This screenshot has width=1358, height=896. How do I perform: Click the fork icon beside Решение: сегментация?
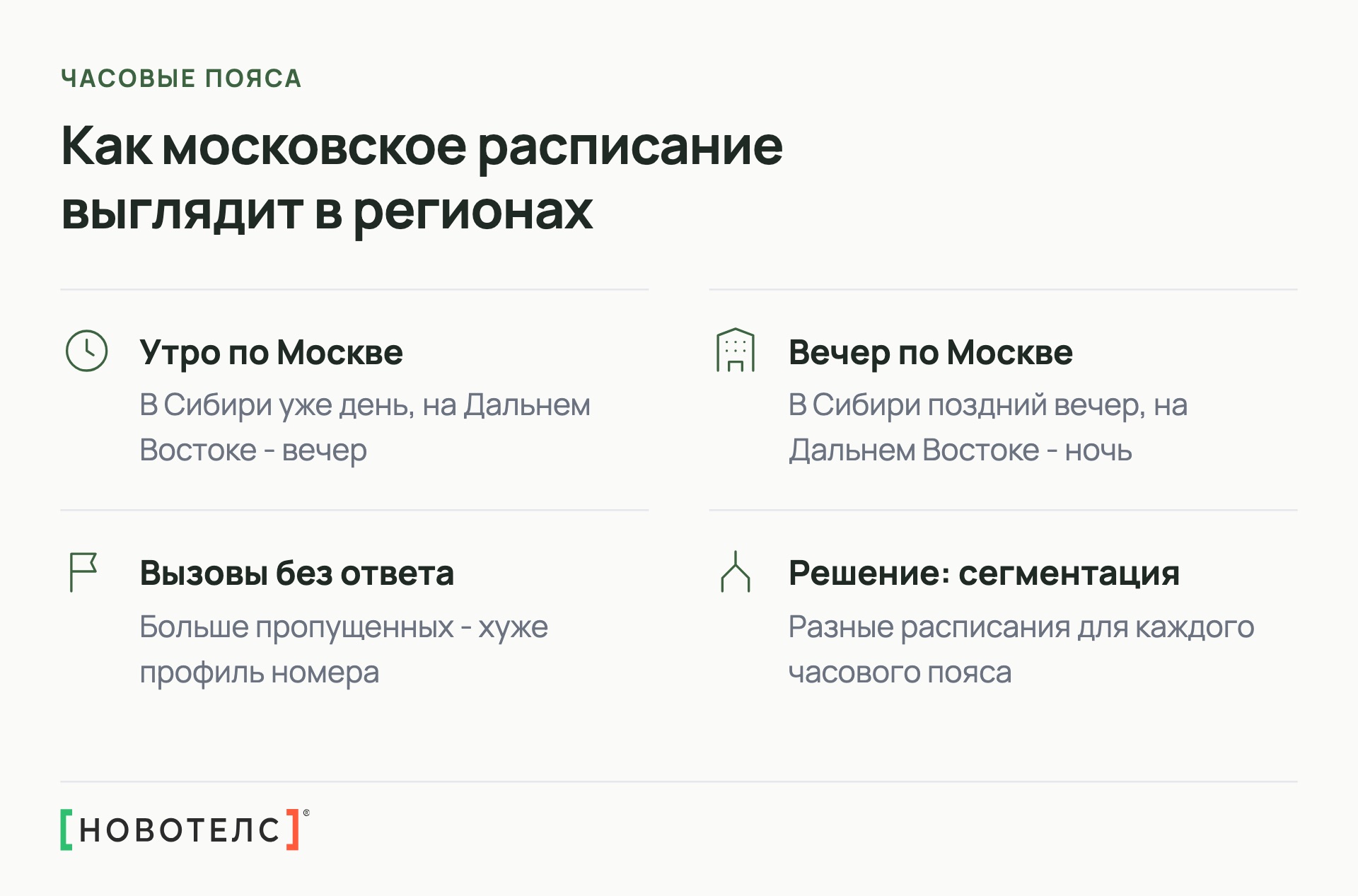pos(736,571)
